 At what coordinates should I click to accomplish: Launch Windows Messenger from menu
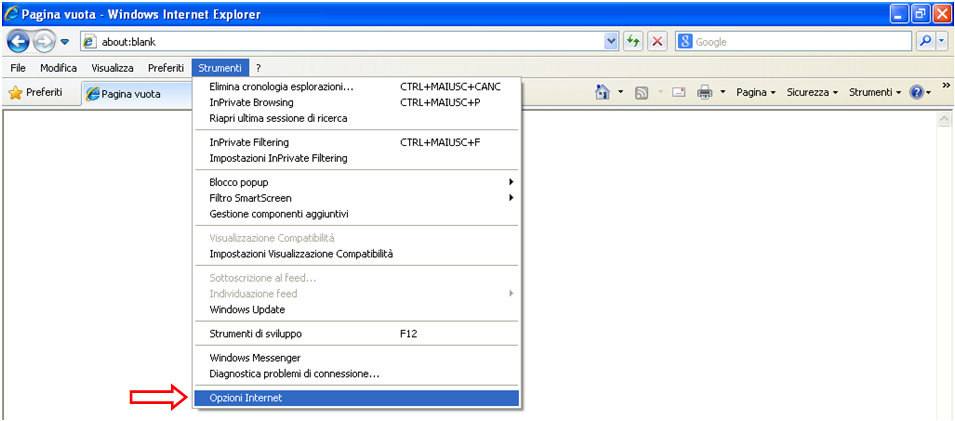[x=356, y=358]
